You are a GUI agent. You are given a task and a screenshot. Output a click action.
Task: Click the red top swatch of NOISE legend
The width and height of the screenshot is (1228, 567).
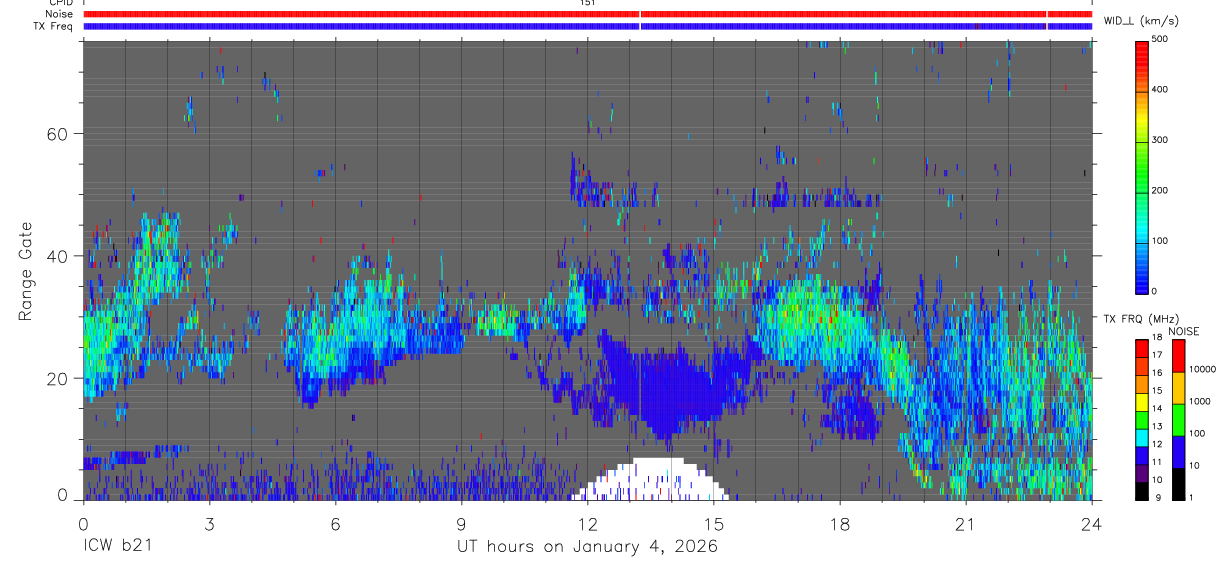(x=1178, y=356)
